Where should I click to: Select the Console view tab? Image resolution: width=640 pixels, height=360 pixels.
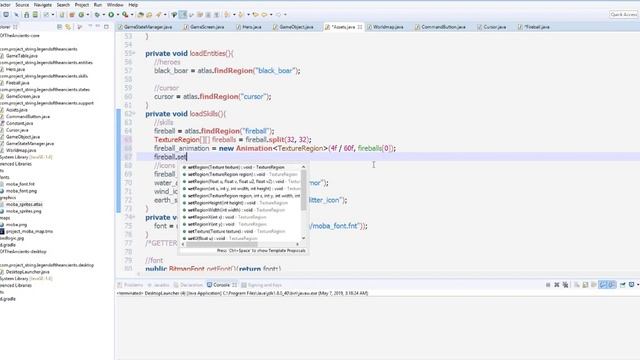(x=222, y=285)
